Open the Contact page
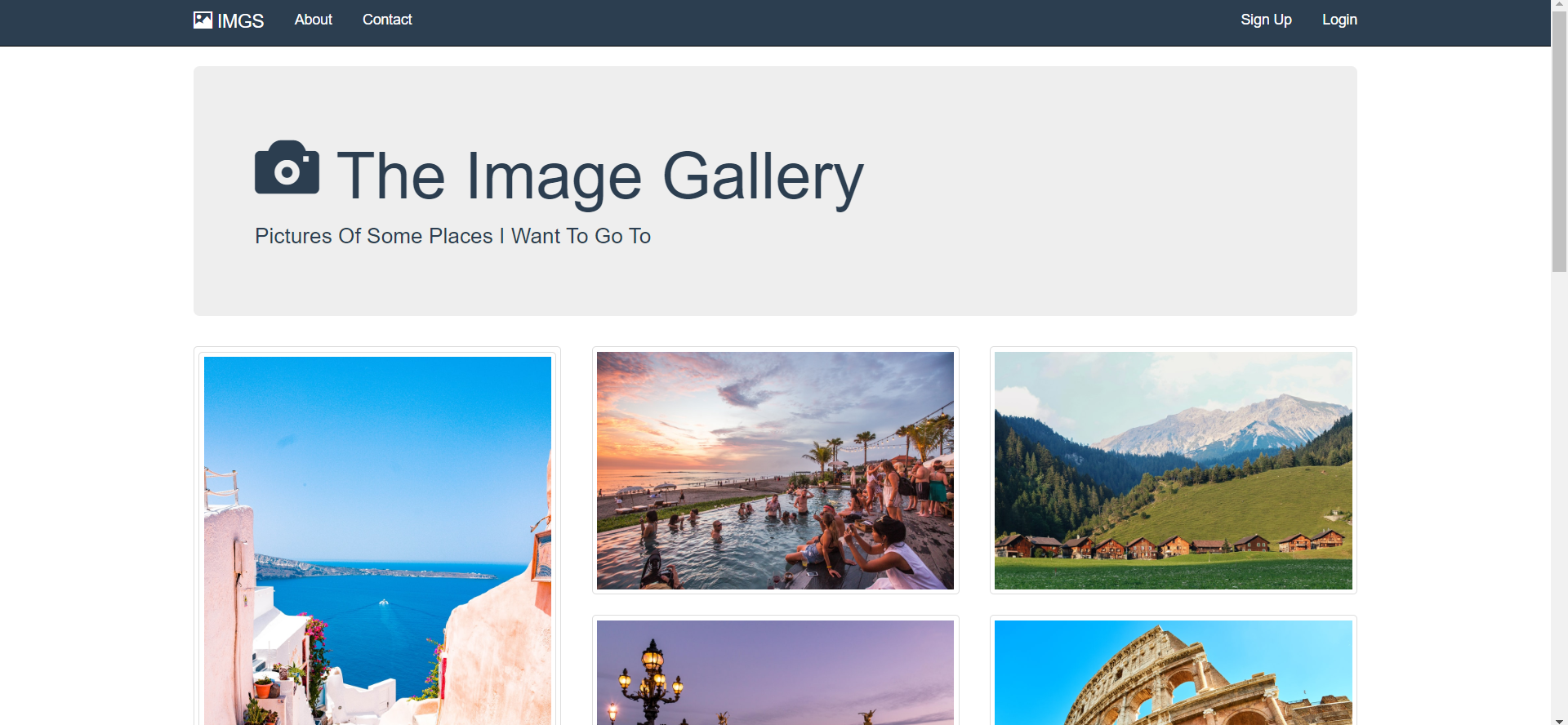Screen dimensions: 1568x725 pyautogui.click(x=387, y=20)
